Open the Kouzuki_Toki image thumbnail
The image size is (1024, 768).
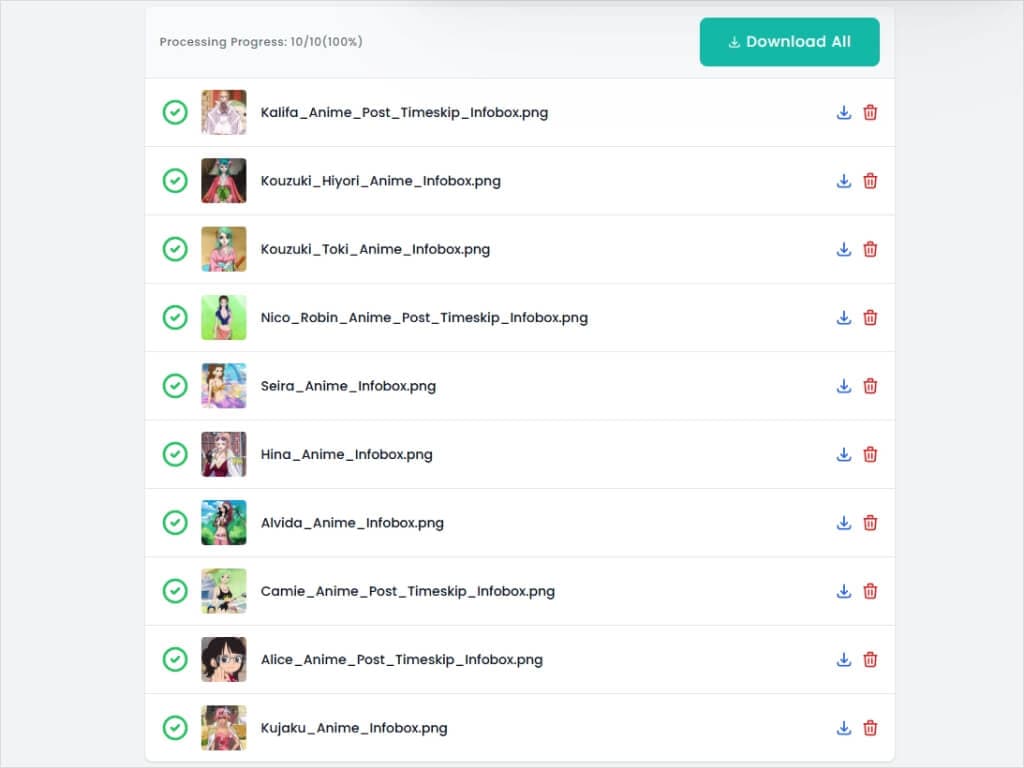(x=224, y=249)
